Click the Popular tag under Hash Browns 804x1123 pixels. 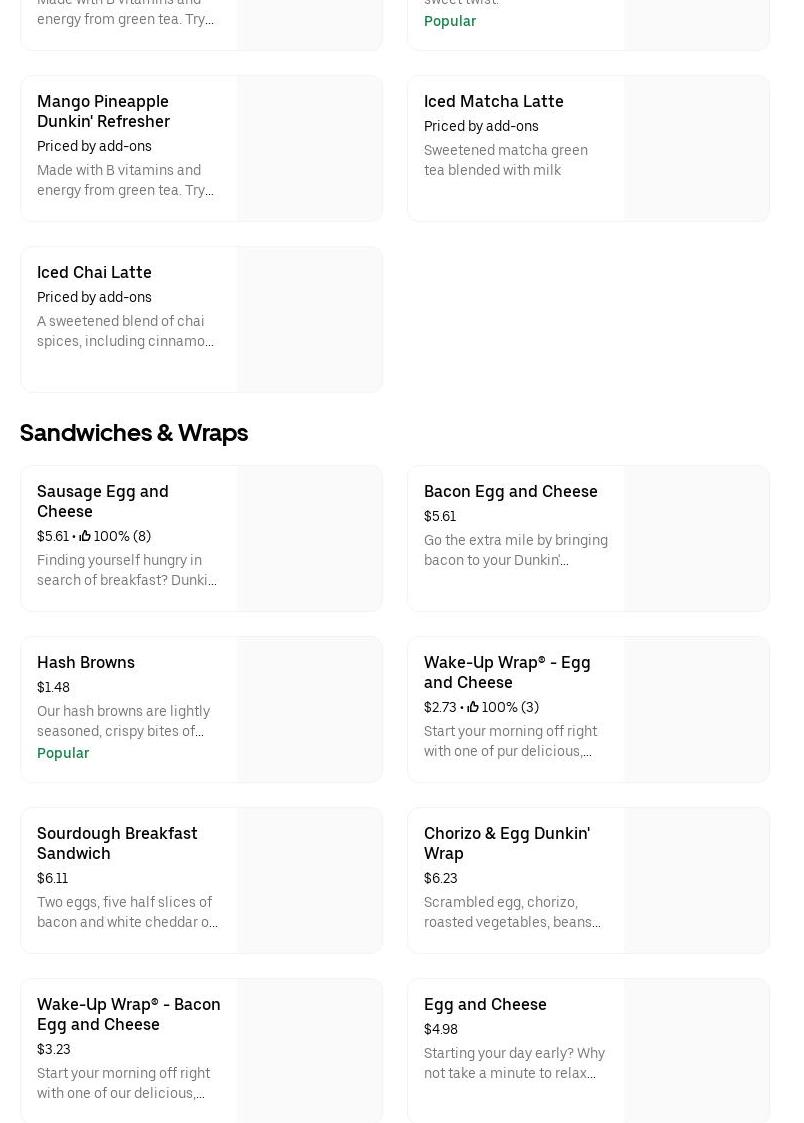63,753
